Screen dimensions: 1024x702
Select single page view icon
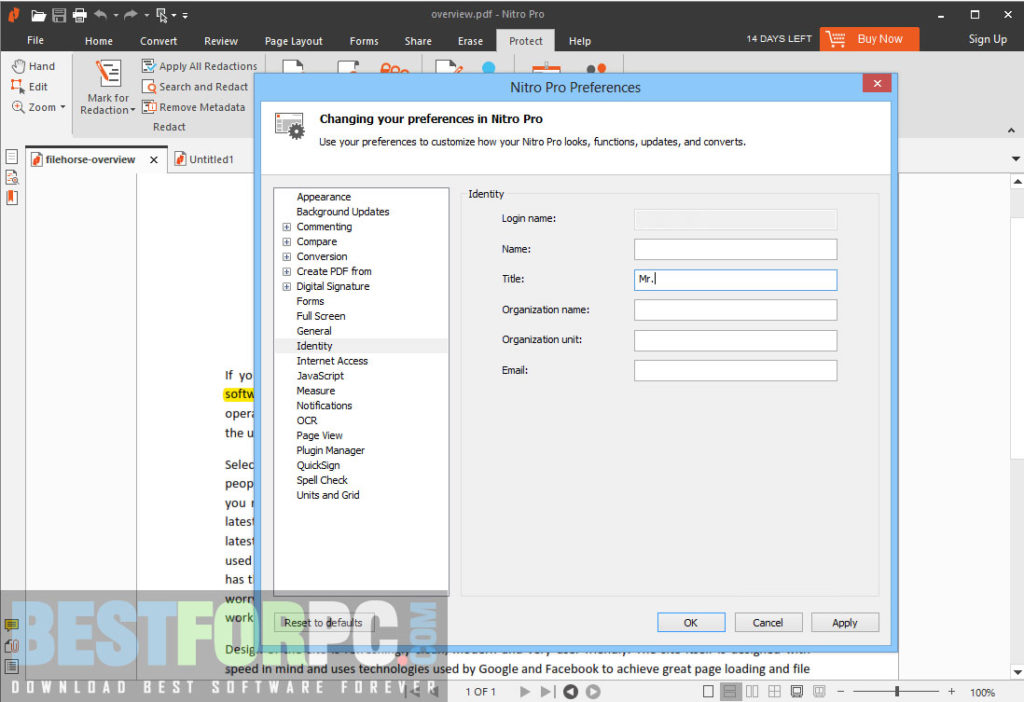pyautogui.click(x=708, y=691)
